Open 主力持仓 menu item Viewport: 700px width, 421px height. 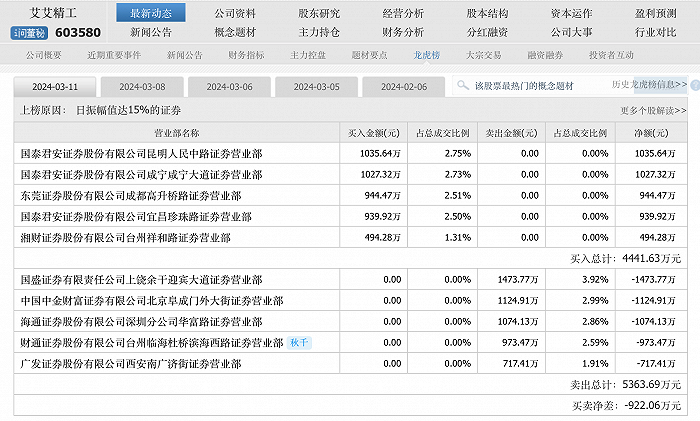point(319,32)
